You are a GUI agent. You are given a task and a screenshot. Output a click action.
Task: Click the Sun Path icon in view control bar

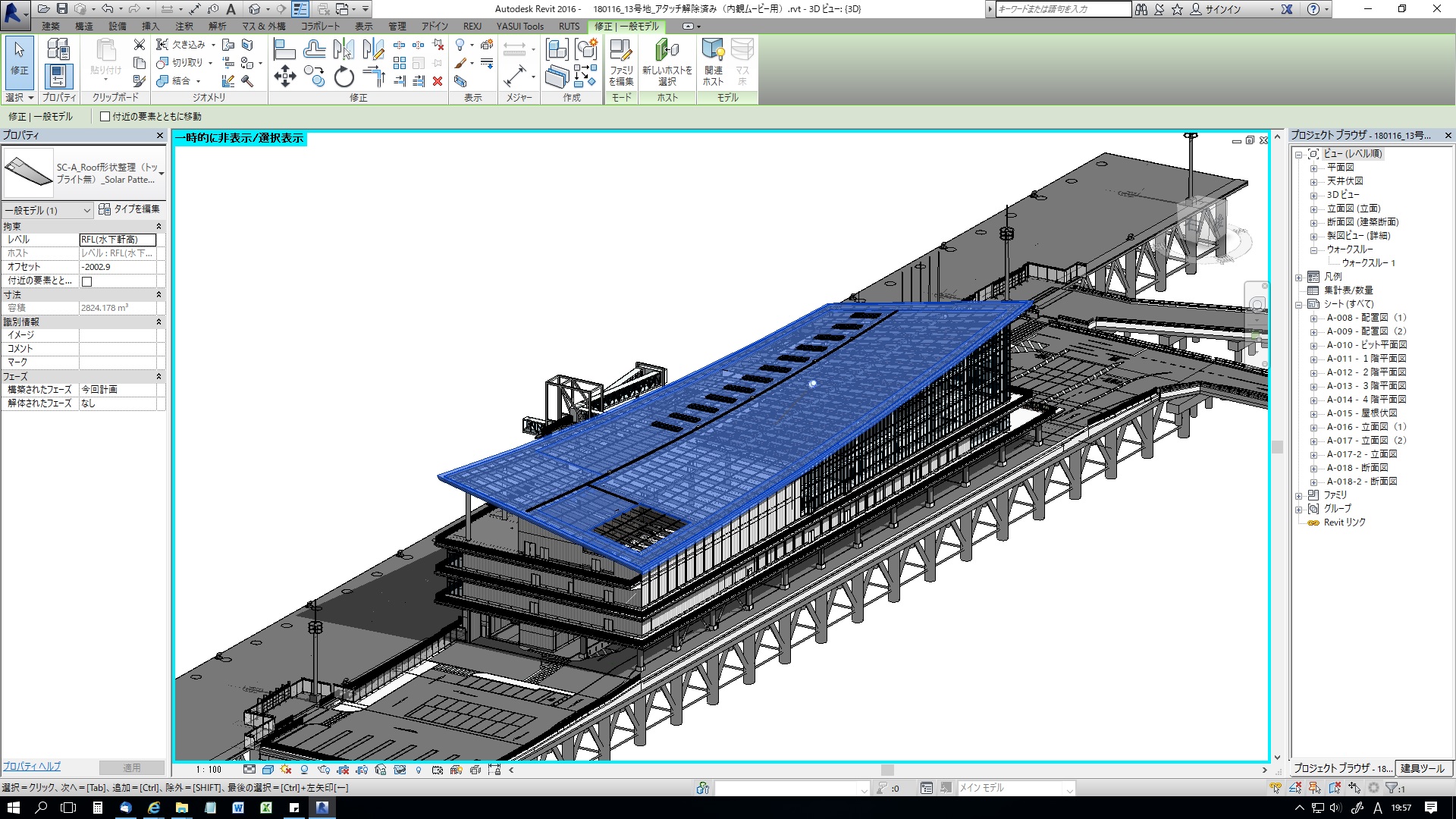pyautogui.click(x=286, y=770)
